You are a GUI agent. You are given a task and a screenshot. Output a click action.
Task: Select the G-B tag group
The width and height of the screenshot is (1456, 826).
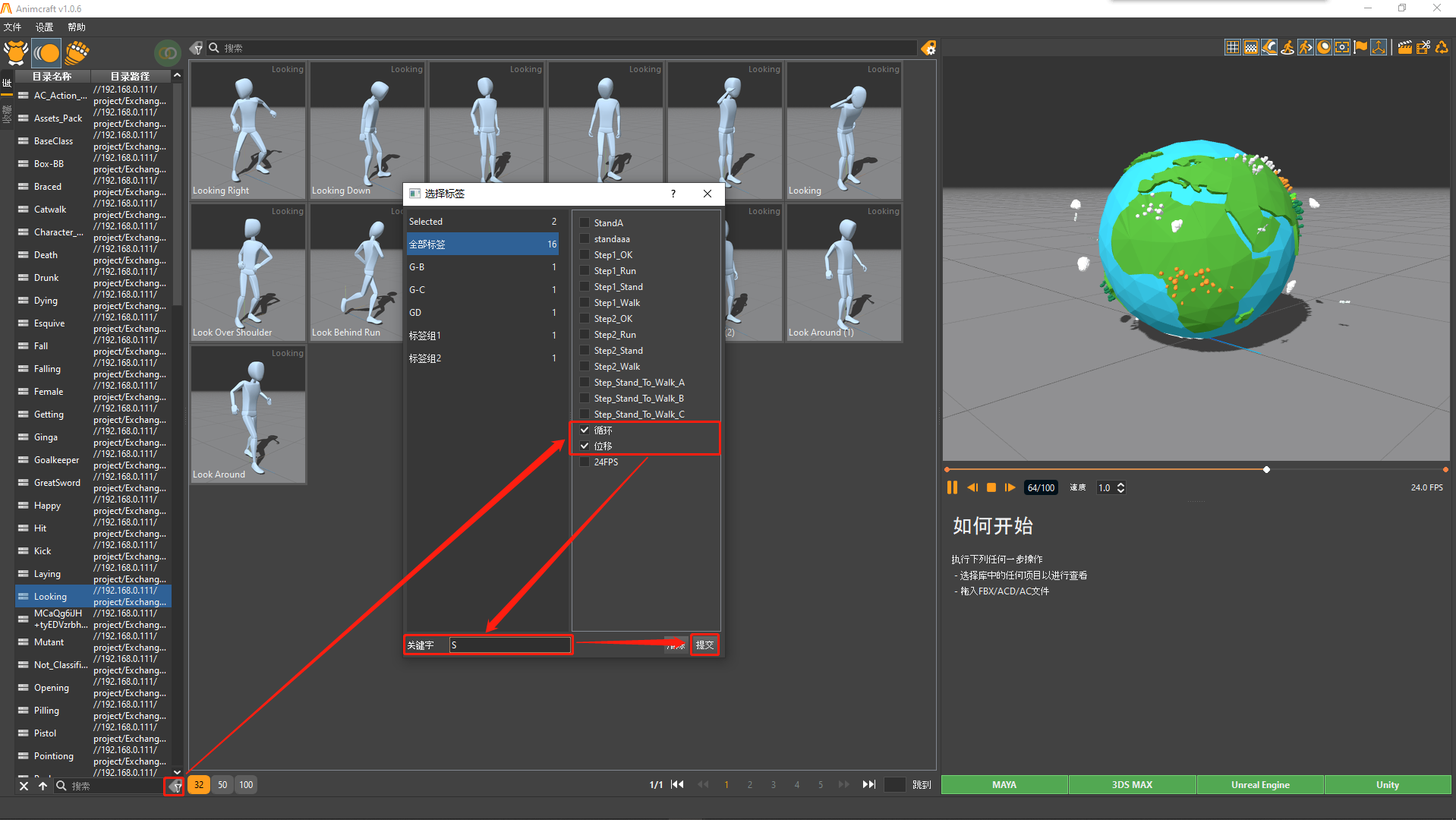483,267
